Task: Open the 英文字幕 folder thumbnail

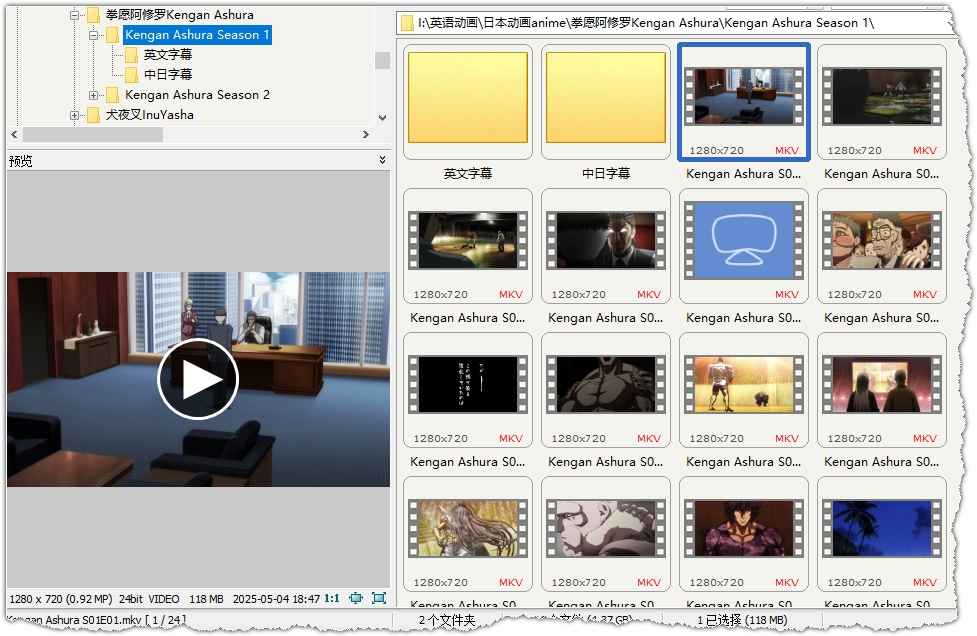Action: click(468, 100)
